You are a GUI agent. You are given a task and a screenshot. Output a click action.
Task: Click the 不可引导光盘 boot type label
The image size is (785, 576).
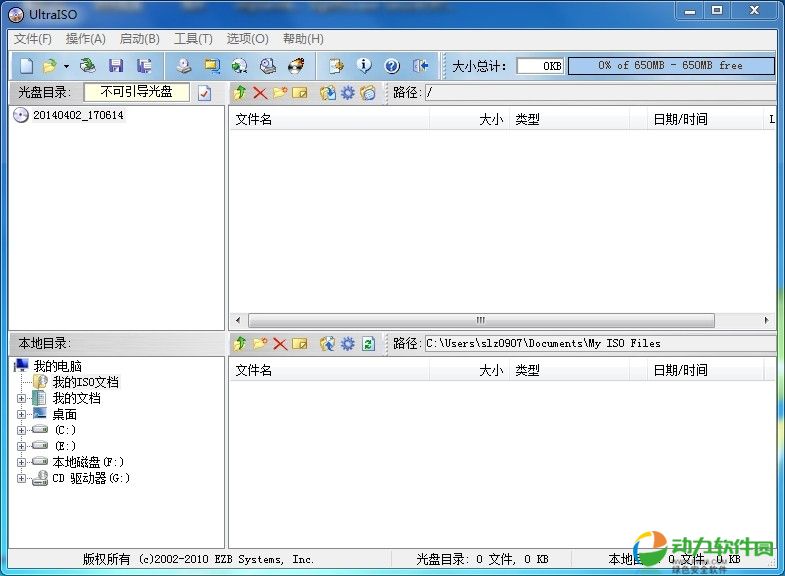(136, 92)
